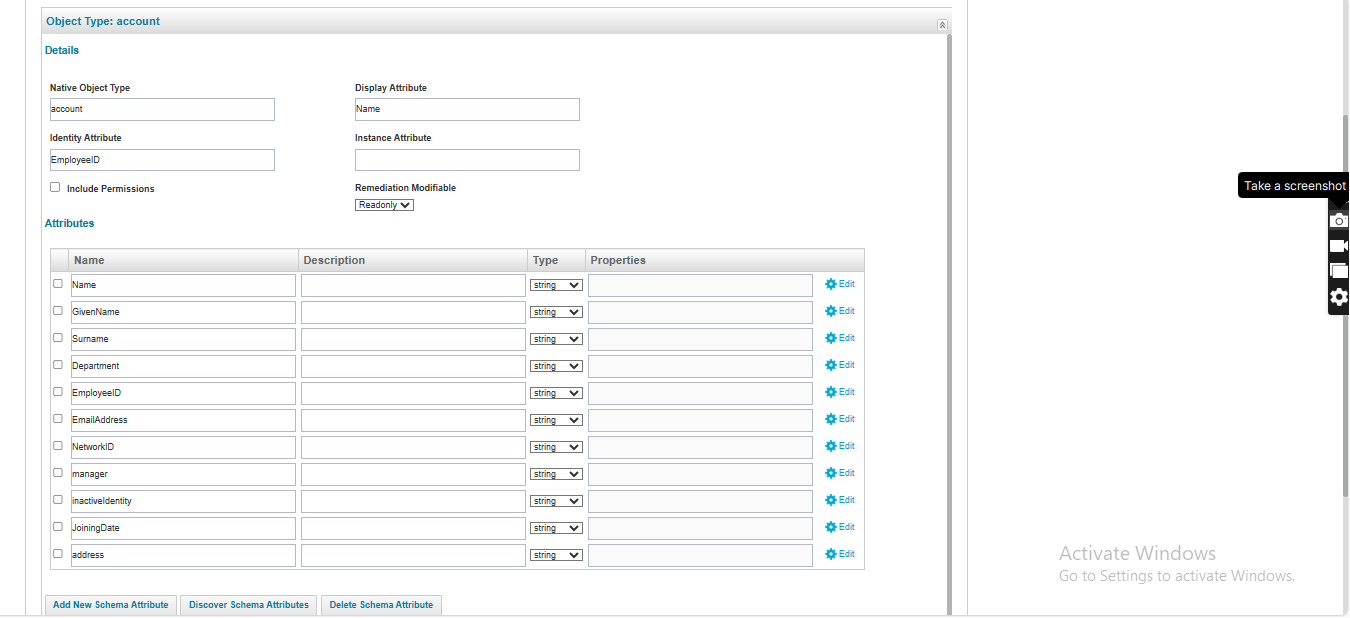Click the Description column header
Image resolution: width=1350 pixels, height=618 pixels.
click(413, 260)
